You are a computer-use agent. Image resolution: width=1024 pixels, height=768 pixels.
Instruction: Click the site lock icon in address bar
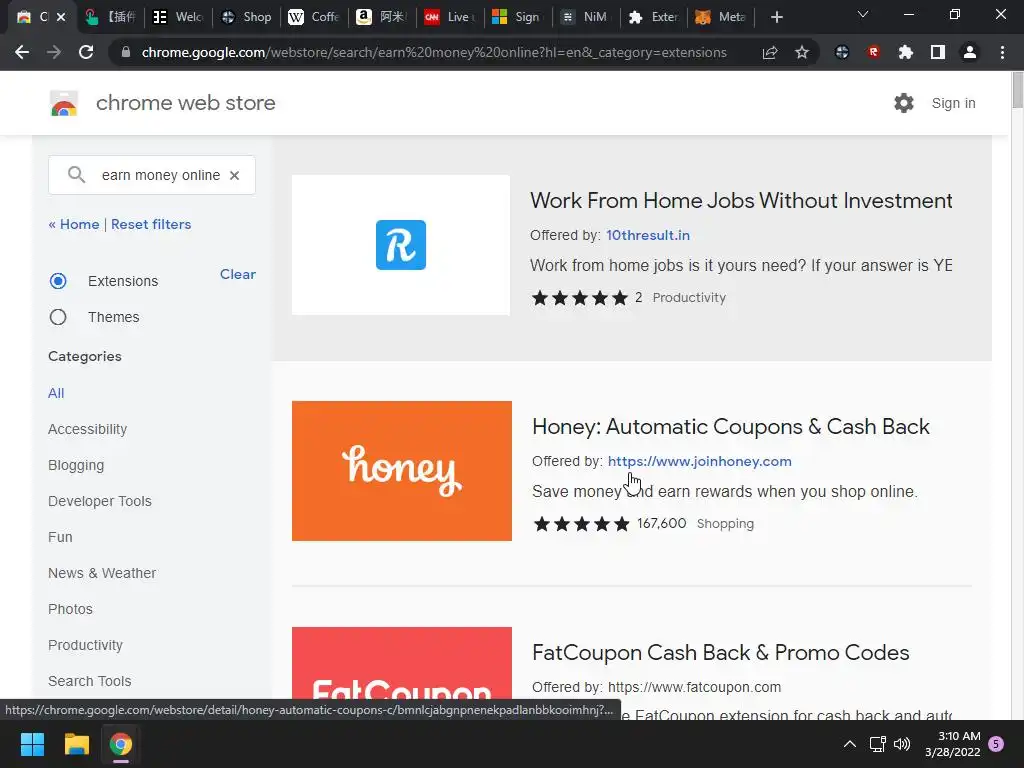coord(126,52)
